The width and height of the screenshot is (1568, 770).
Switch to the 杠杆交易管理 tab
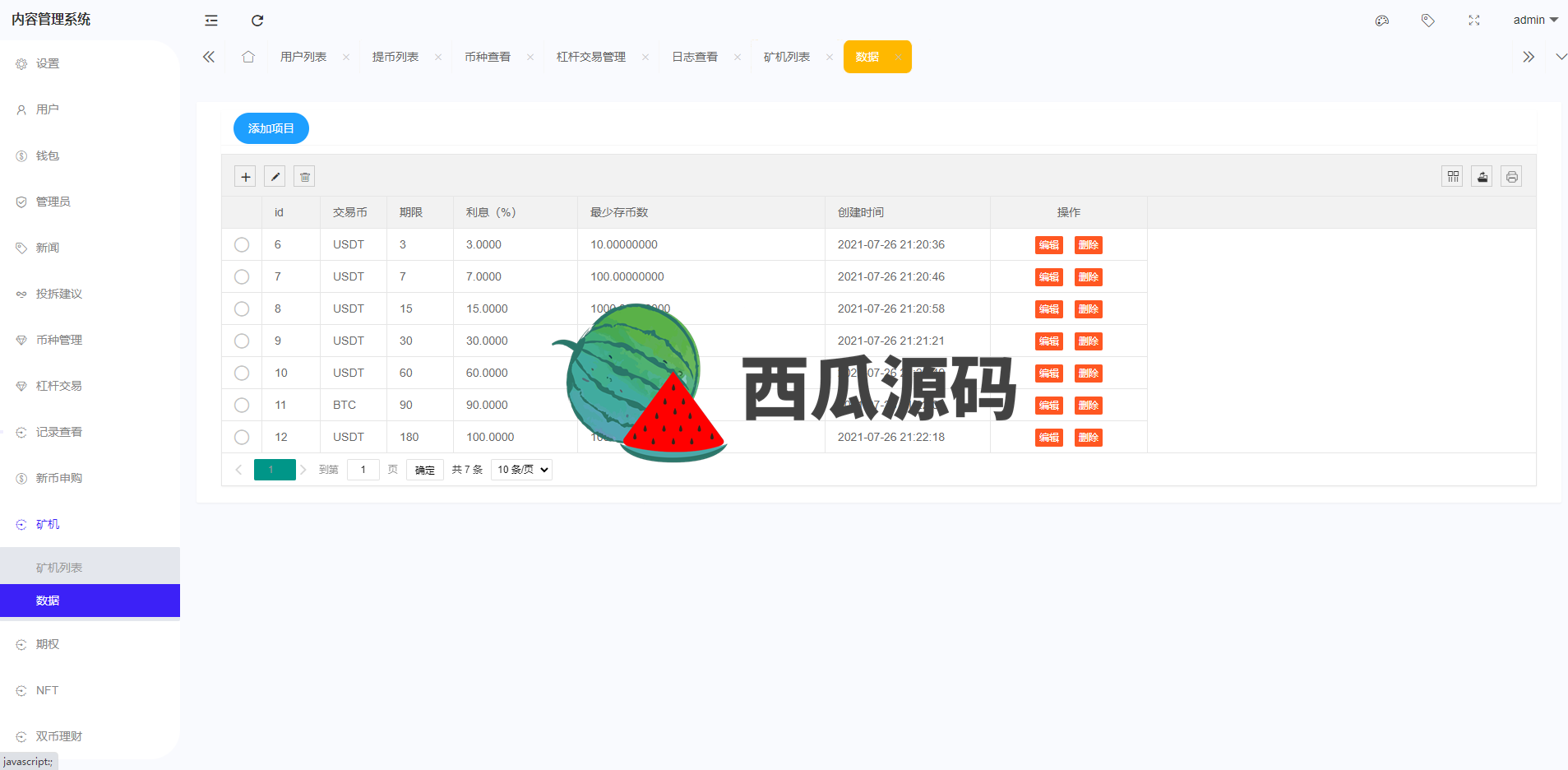click(591, 57)
